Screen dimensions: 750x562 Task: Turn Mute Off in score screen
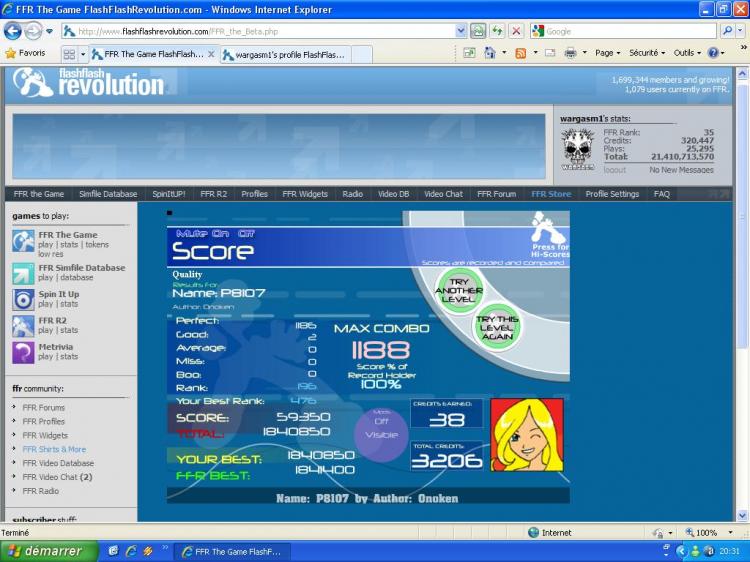point(246,232)
